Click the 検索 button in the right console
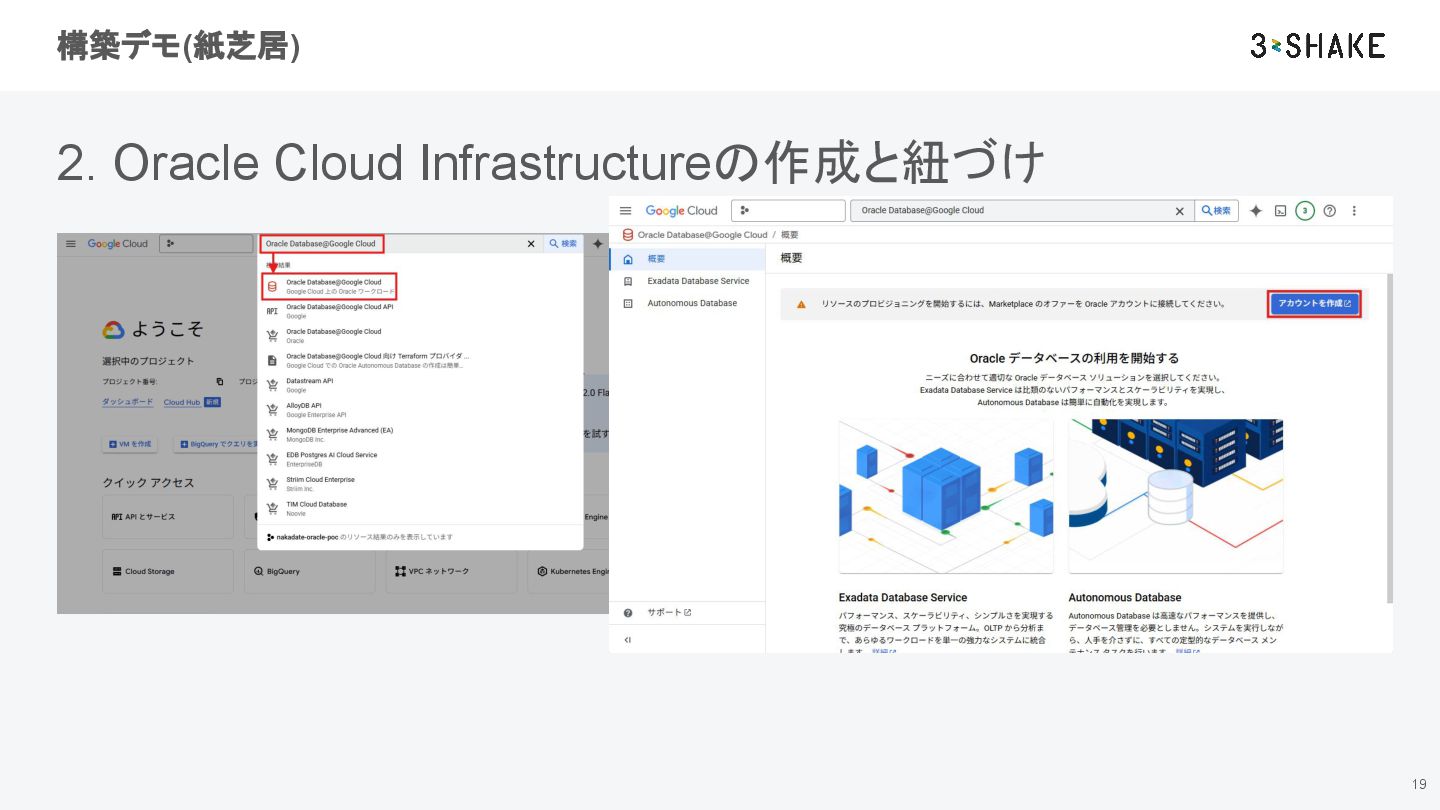This screenshot has height=810, width=1440. tap(1217, 211)
